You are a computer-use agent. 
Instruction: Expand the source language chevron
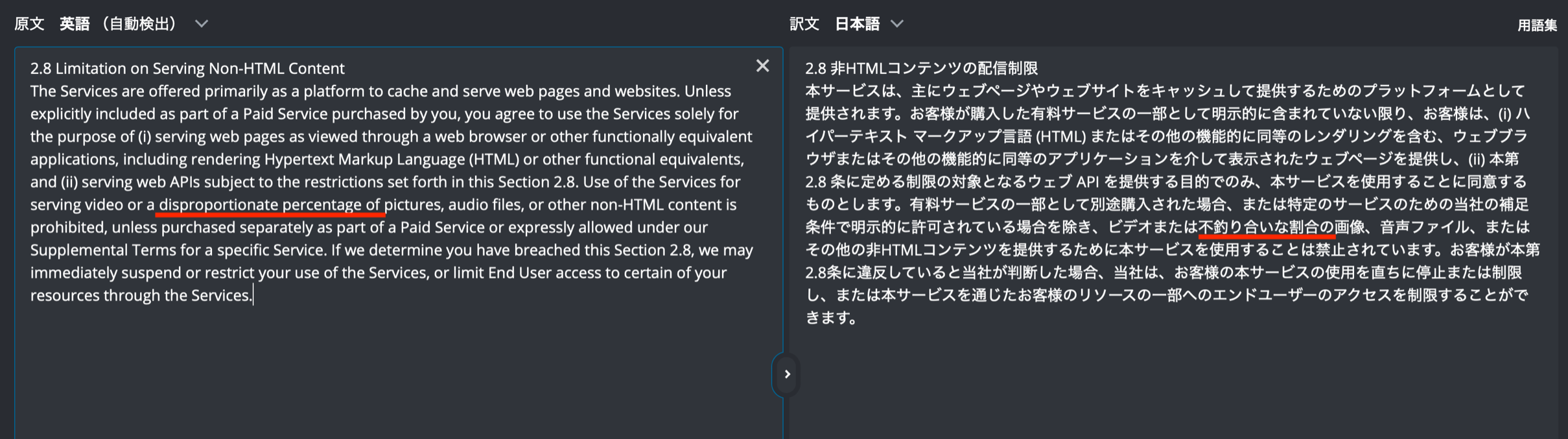(x=202, y=24)
